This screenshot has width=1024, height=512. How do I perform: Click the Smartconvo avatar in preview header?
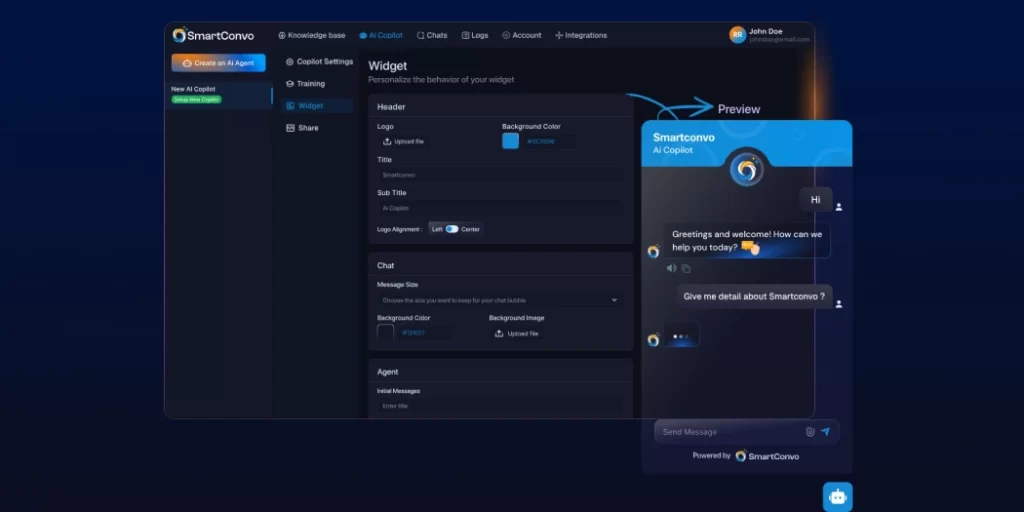coord(745,169)
